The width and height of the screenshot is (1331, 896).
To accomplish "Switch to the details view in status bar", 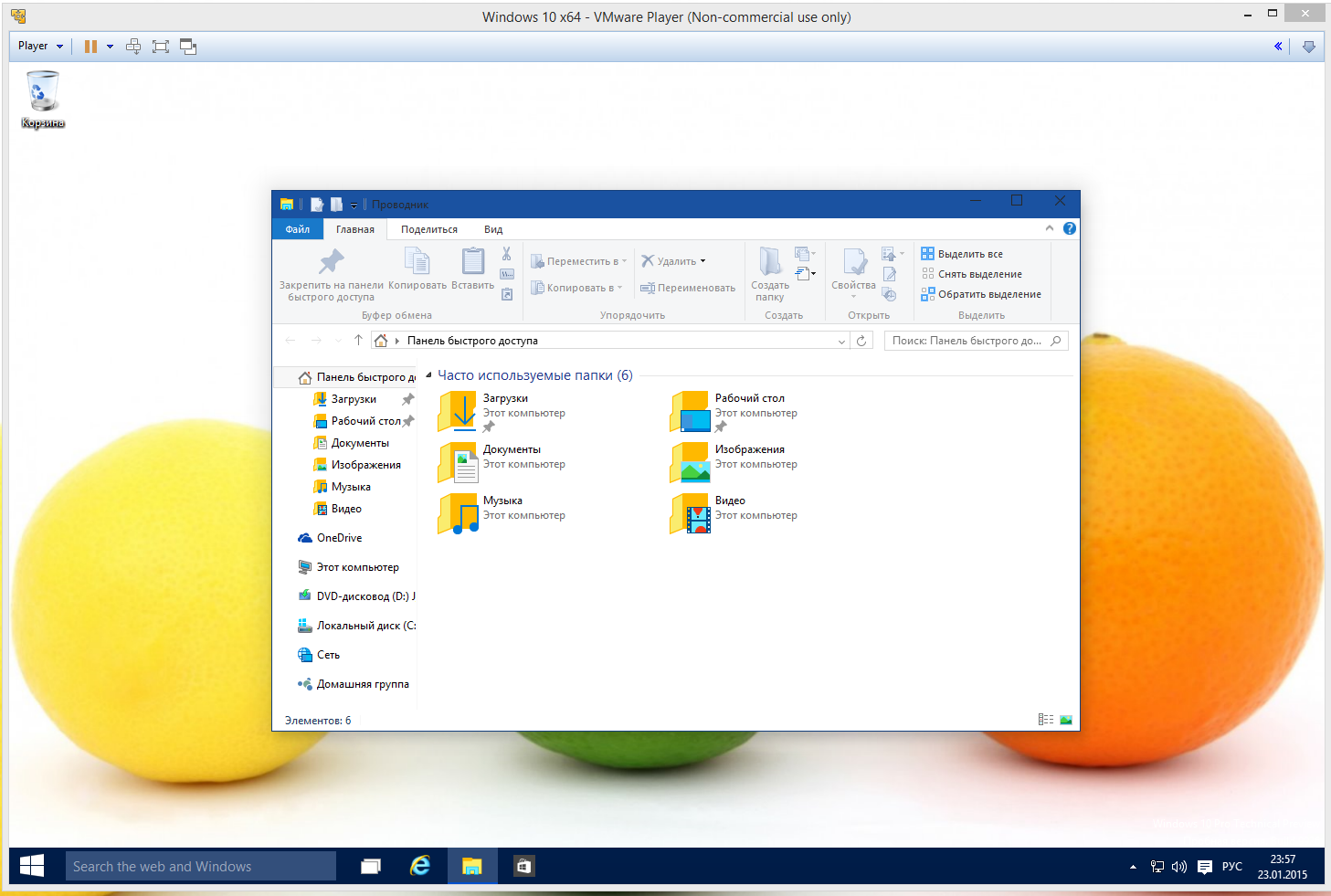I will pyautogui.click(x=1046, y=720).
